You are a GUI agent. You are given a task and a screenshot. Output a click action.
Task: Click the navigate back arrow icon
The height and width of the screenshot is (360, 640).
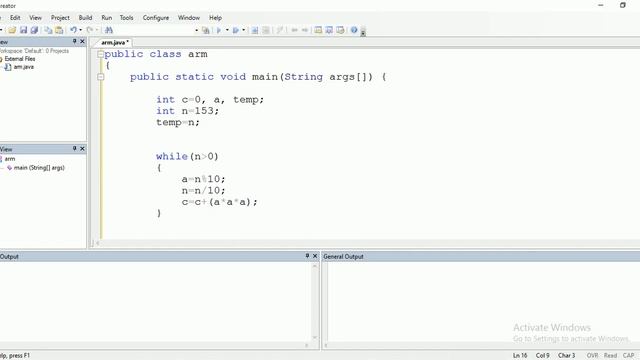pos(294,30)
